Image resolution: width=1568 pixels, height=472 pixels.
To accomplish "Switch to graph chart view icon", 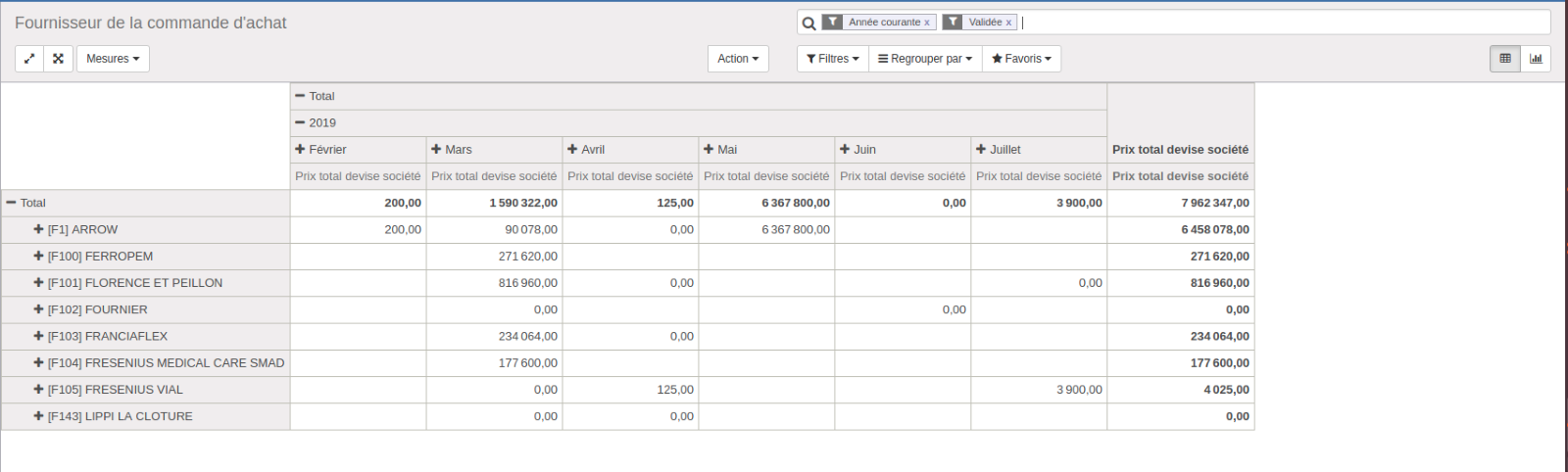I will [1536, 59].
